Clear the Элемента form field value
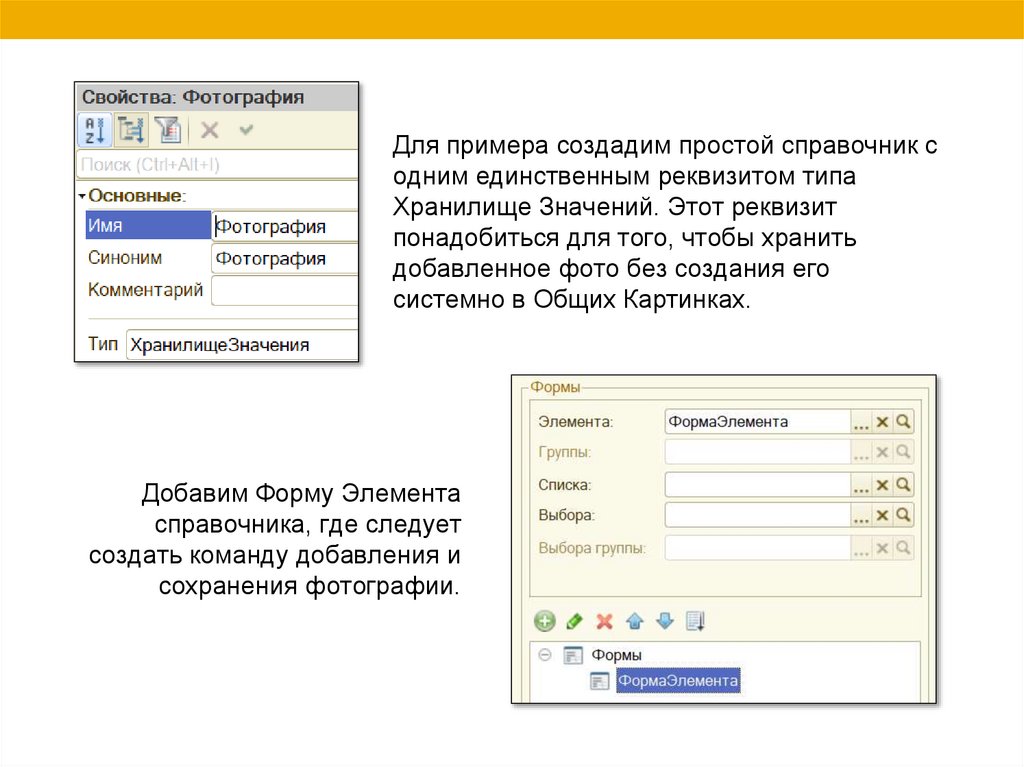 point(882,422)
